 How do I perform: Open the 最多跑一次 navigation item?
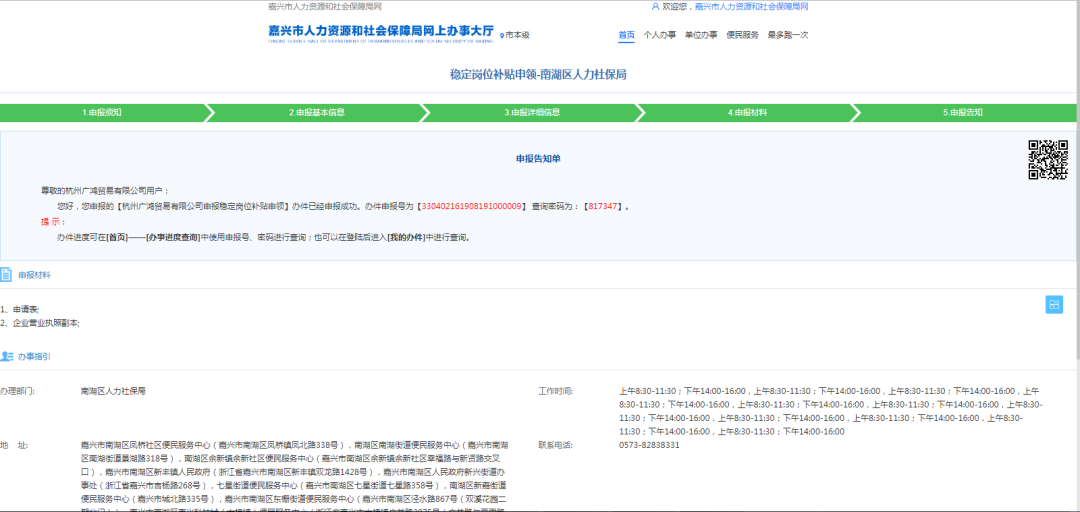pos(787,35)
